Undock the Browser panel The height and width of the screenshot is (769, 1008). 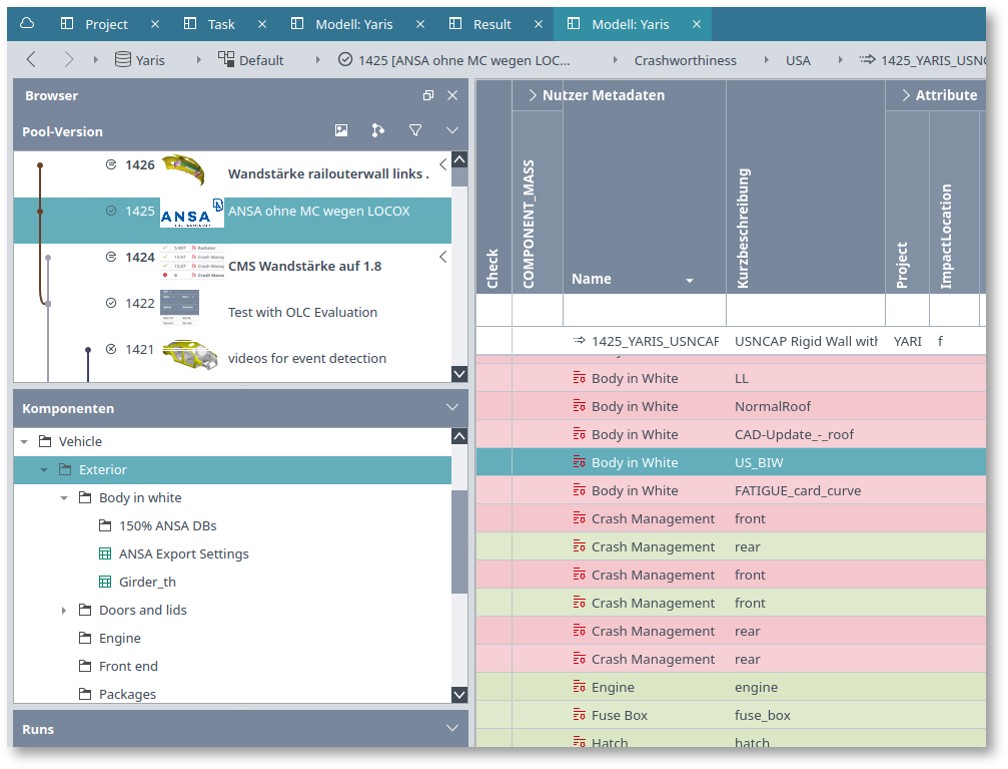coord(428,96)
